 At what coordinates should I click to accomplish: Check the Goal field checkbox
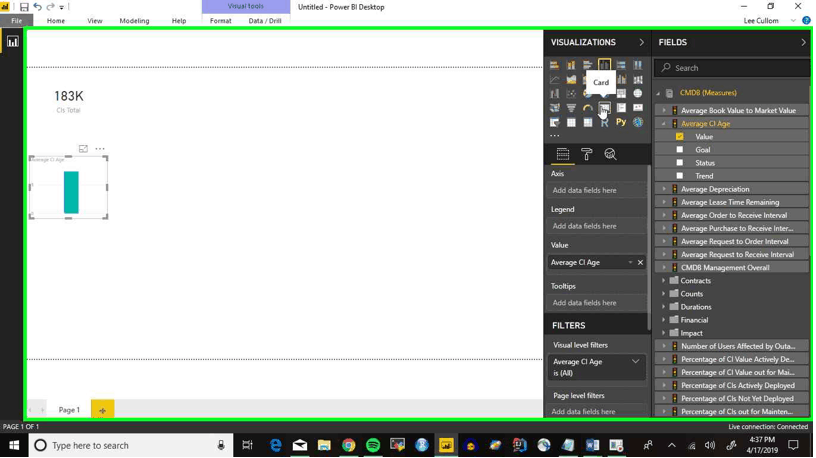pos(680,149)
